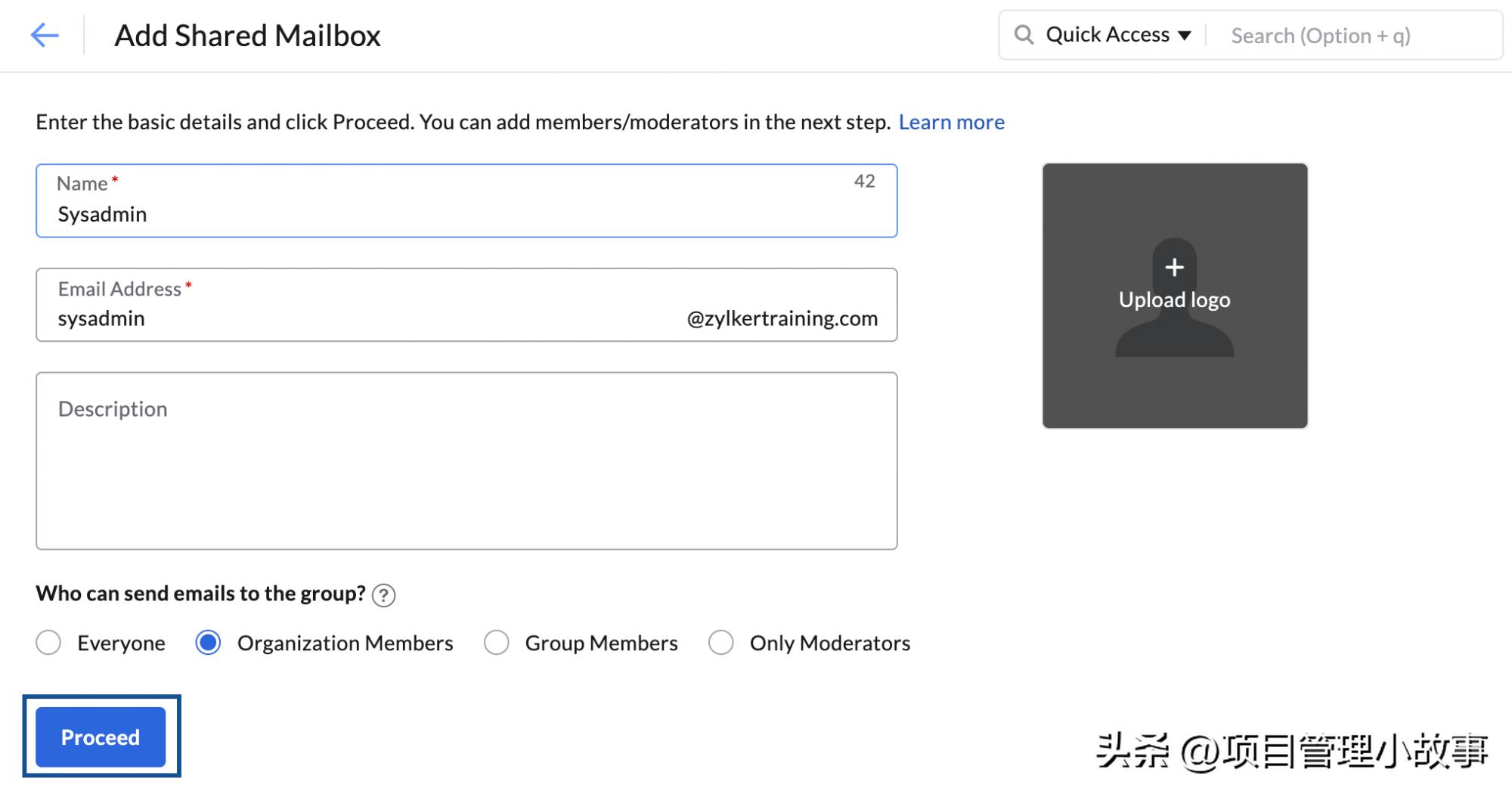Click the help question mark icon

pos(384,596)
